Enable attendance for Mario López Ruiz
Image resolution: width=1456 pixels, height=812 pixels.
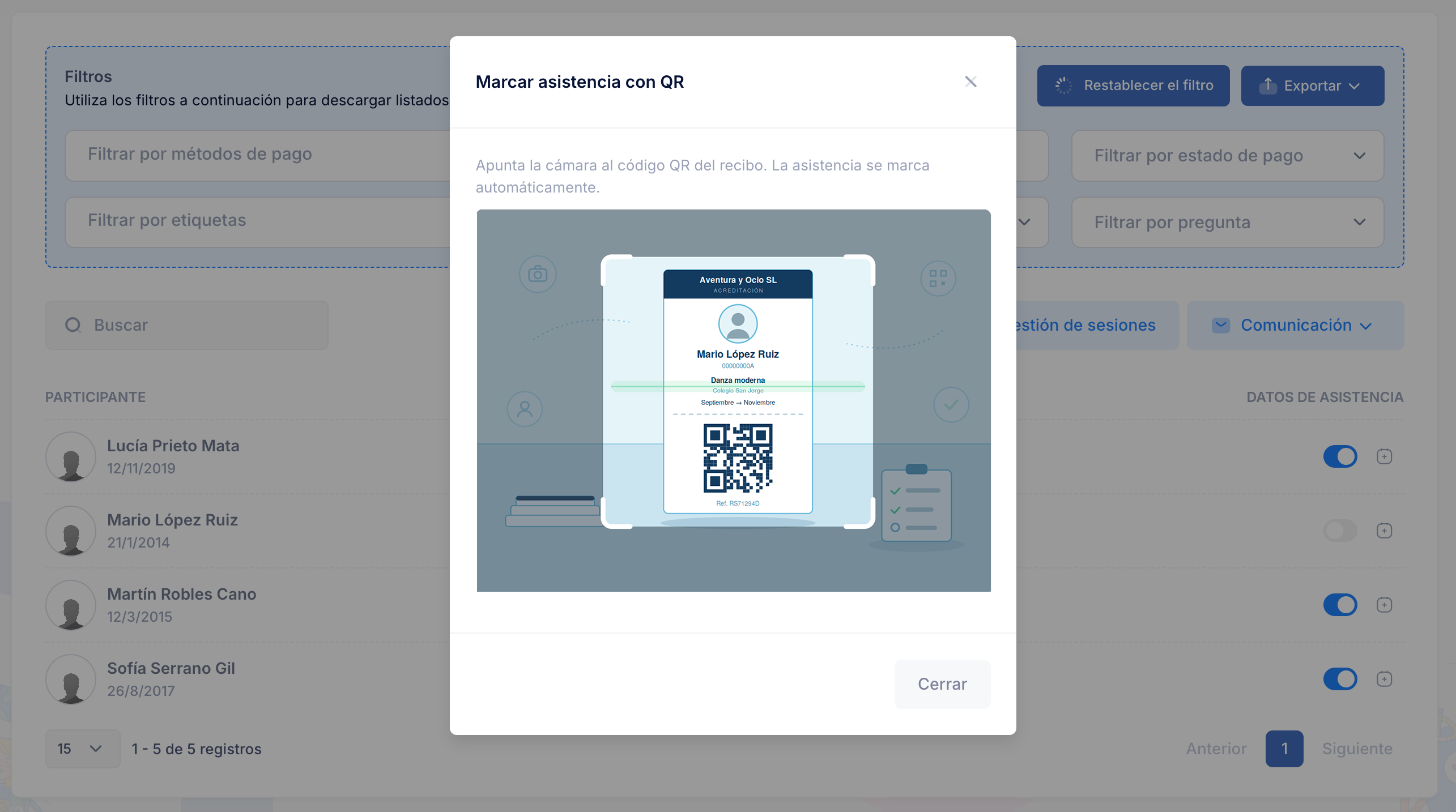[1340, 531]
